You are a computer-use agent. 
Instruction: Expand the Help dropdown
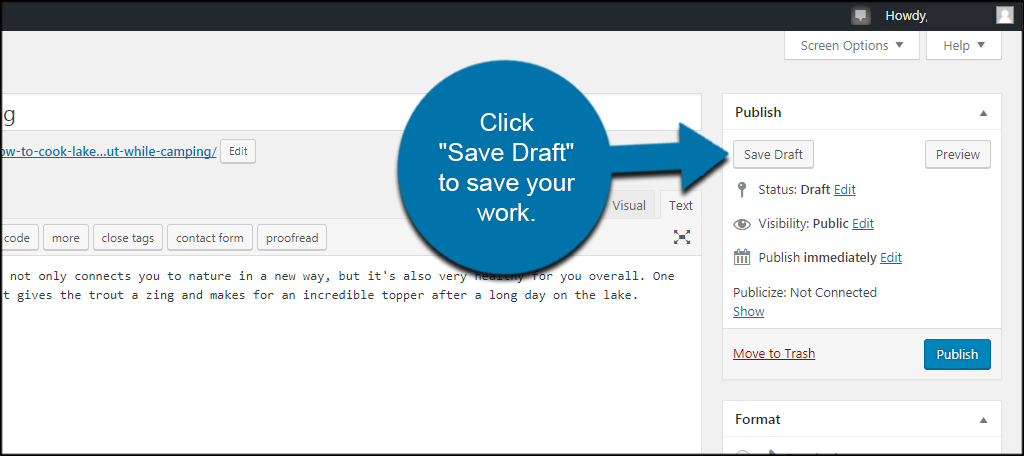[x=963, y=45]
